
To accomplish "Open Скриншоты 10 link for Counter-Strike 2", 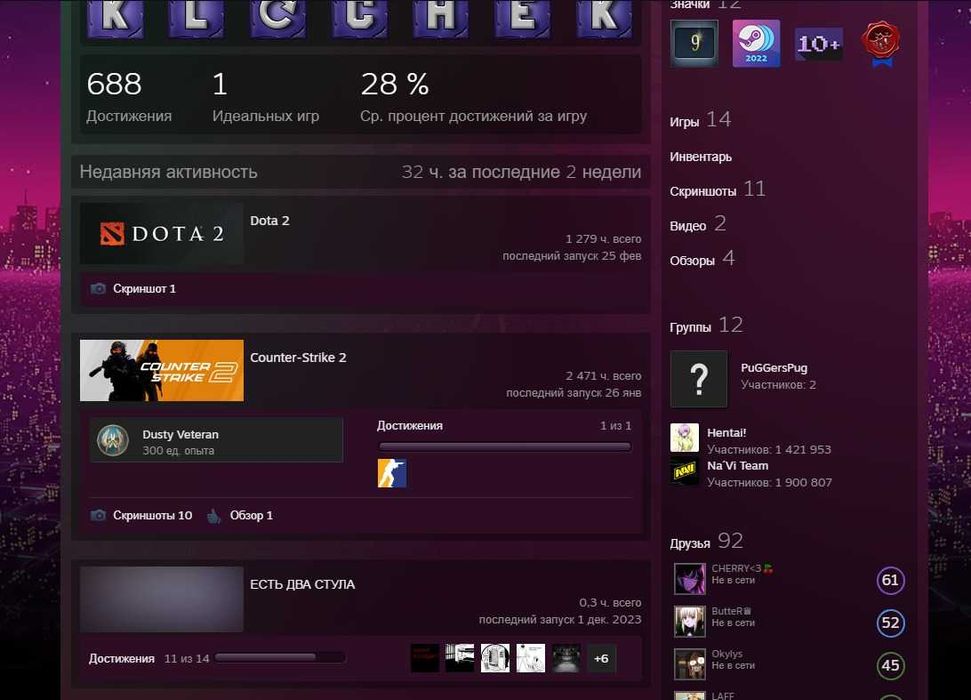I will (x=152, y=515).
